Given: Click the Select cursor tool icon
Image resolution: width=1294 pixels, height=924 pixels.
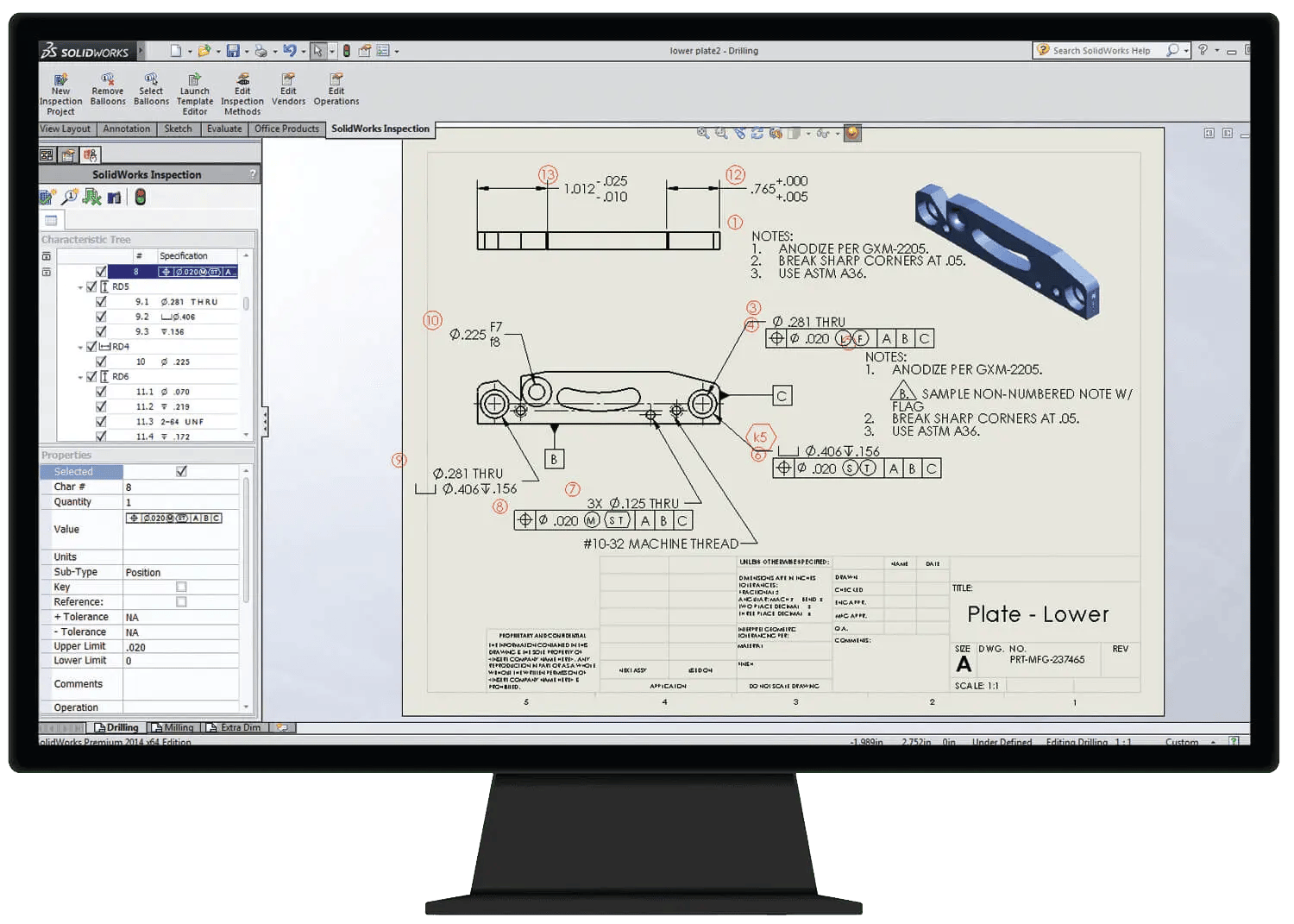Looking at the screenshot, I should pyautogui.click(x=318, y=51).
